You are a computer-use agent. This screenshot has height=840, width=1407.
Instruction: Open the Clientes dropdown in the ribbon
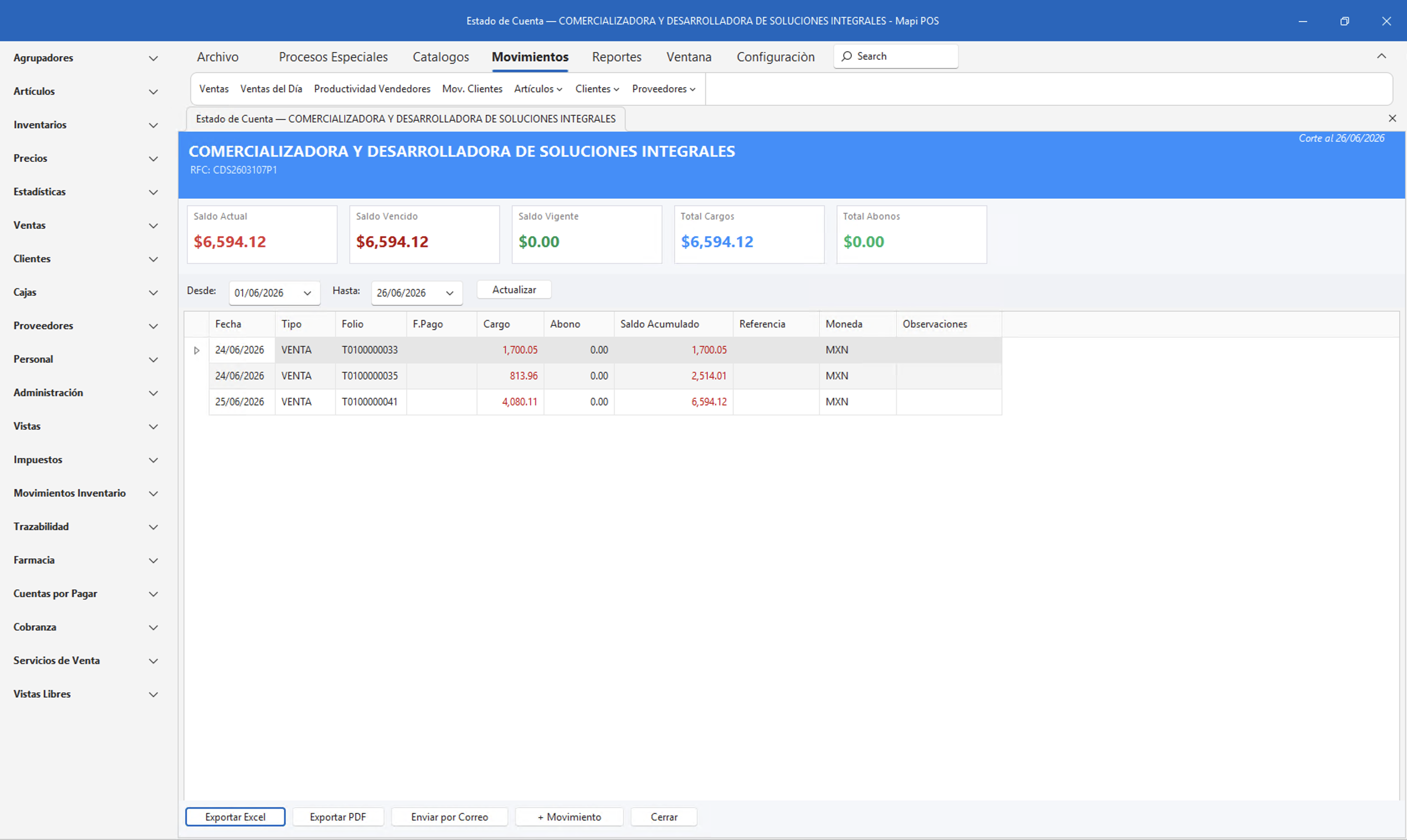pos(597,89)
